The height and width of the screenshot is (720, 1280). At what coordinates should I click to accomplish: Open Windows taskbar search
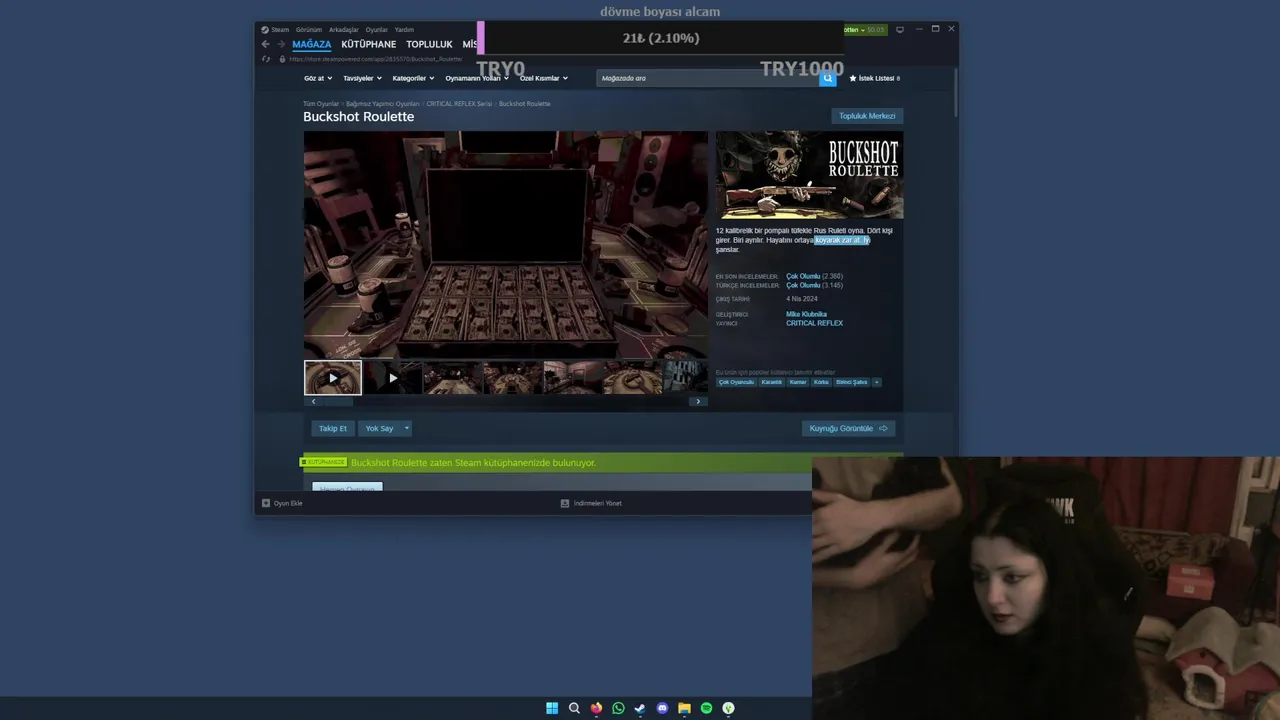click(x=574, y=708)
